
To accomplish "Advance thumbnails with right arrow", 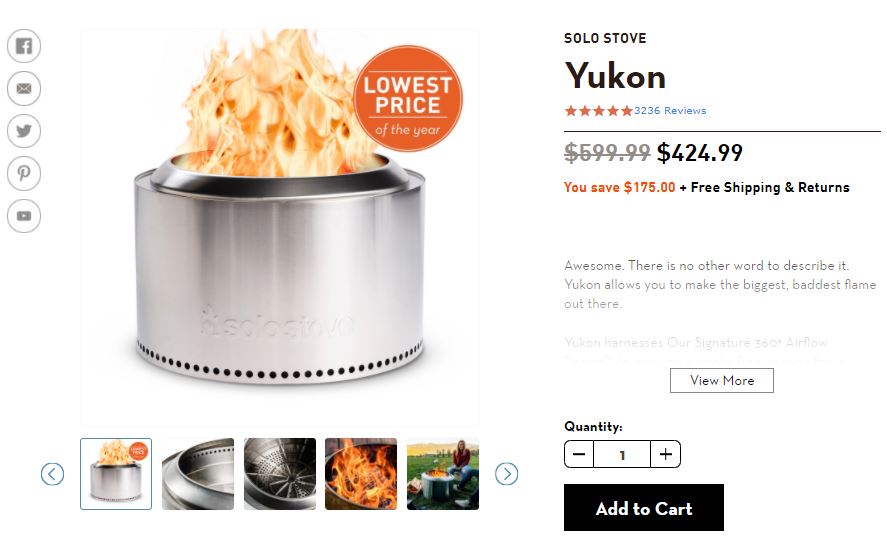I will [506, 474].
